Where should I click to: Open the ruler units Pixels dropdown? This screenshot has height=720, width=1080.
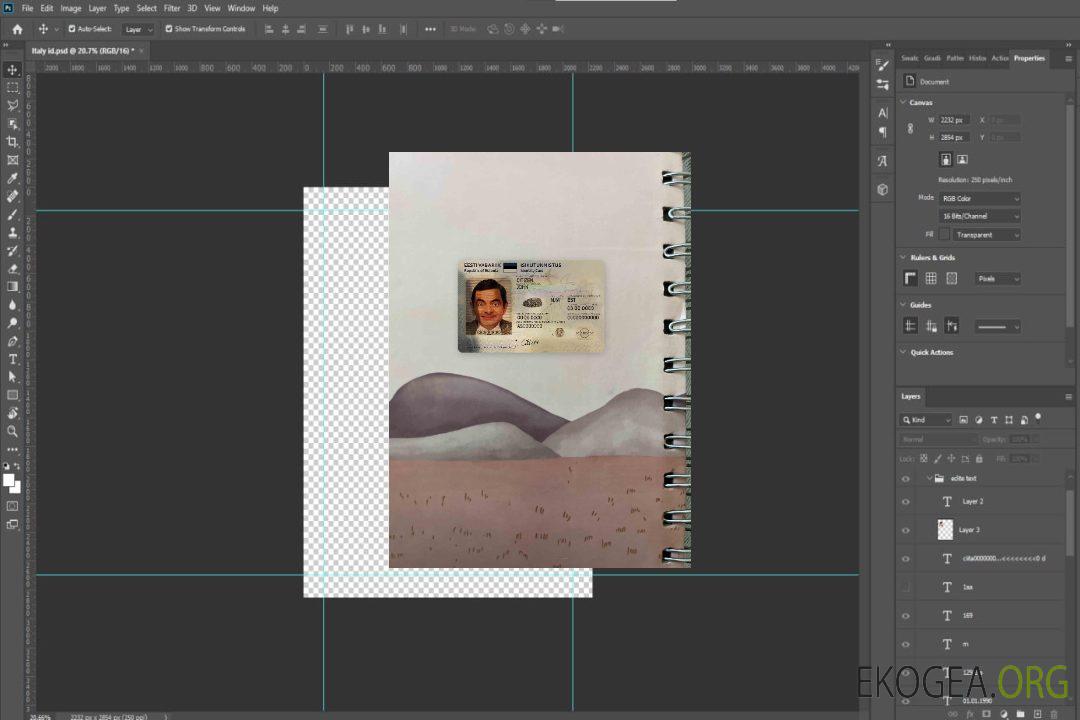pyautogui.click(x=998, y=278)
